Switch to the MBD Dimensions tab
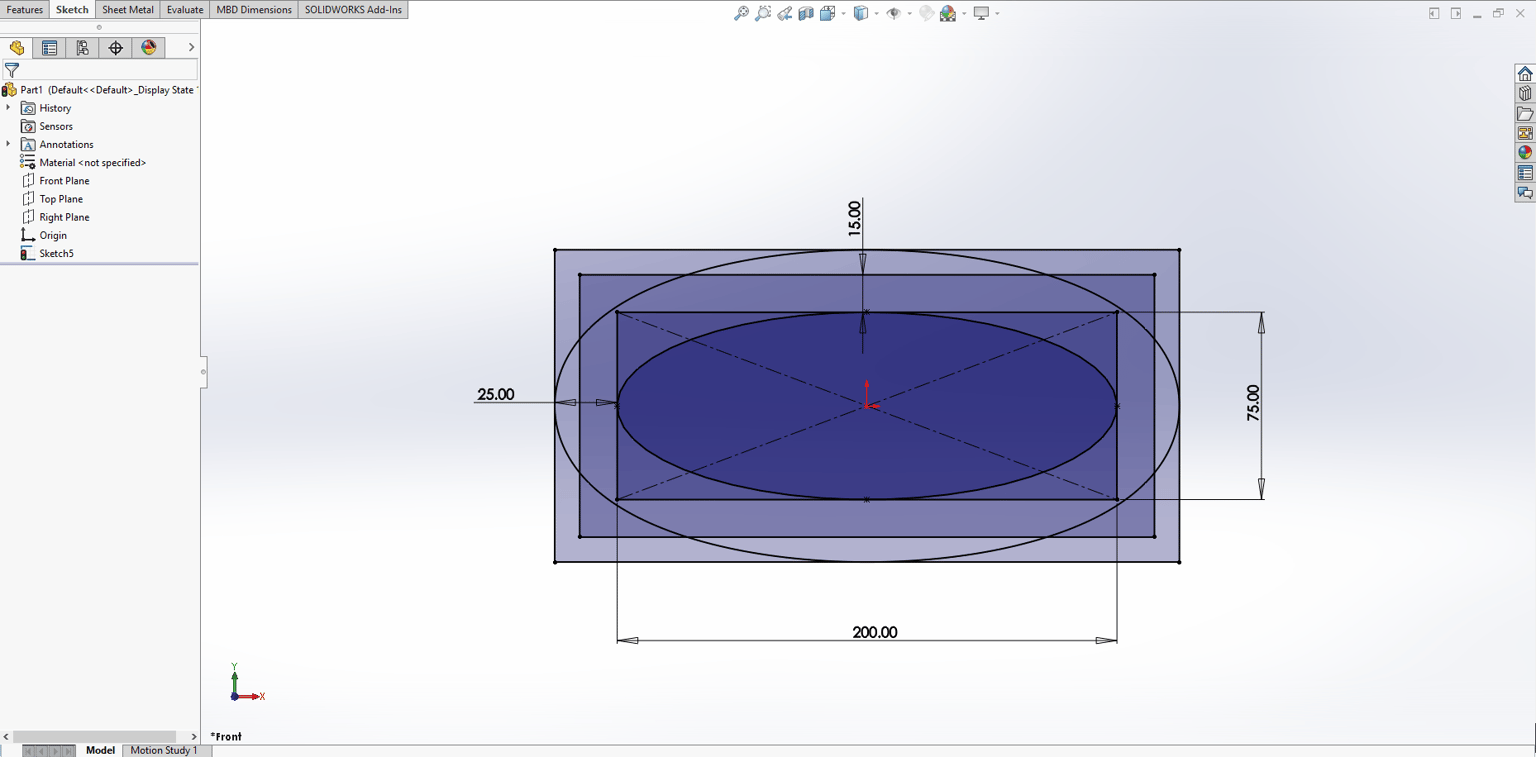Screen dimensions: 1536x757 pyautogui.click(x=254, y=10)
